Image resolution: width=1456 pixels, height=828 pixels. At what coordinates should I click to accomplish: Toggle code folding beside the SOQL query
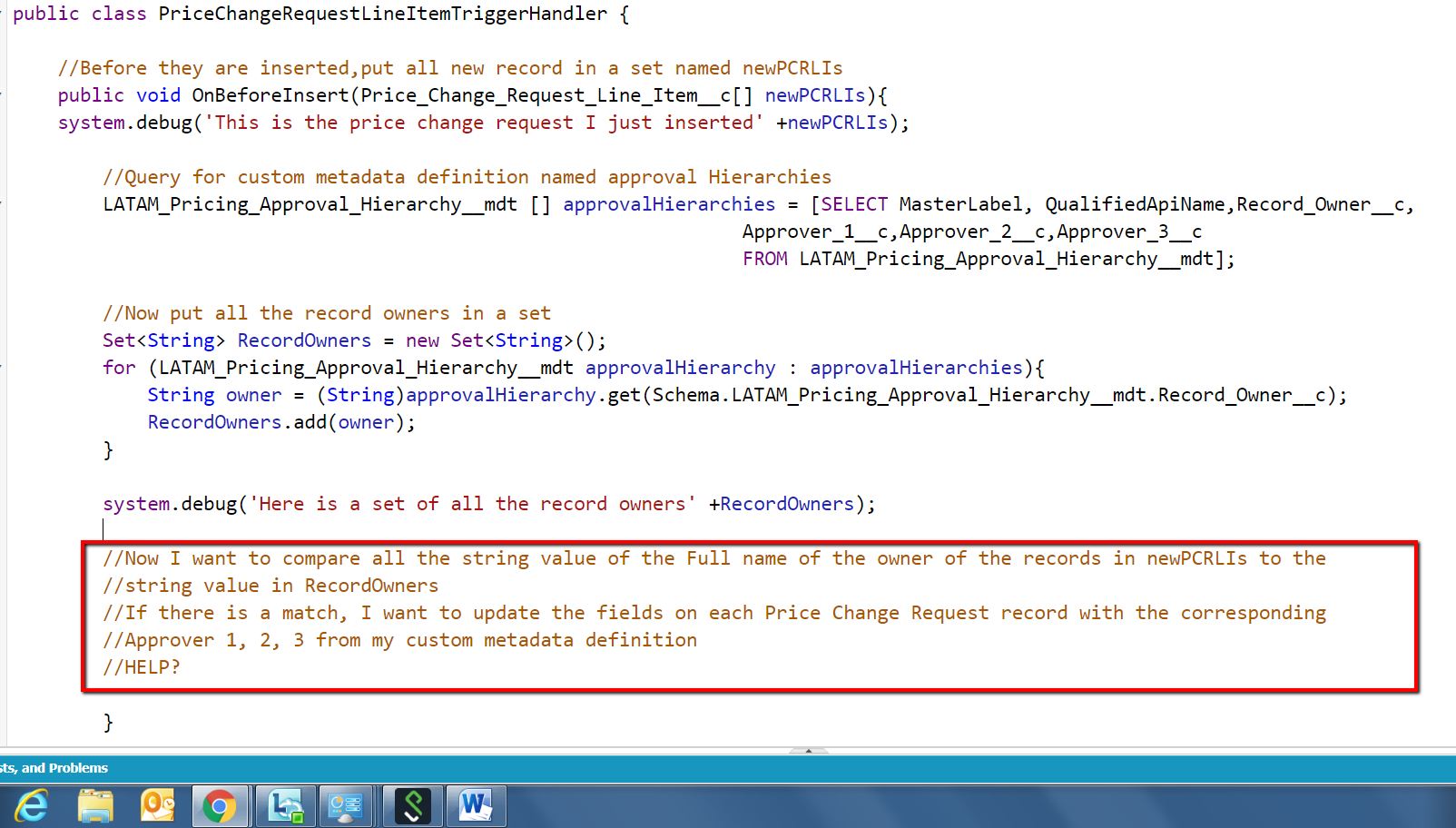coord(5,204)
